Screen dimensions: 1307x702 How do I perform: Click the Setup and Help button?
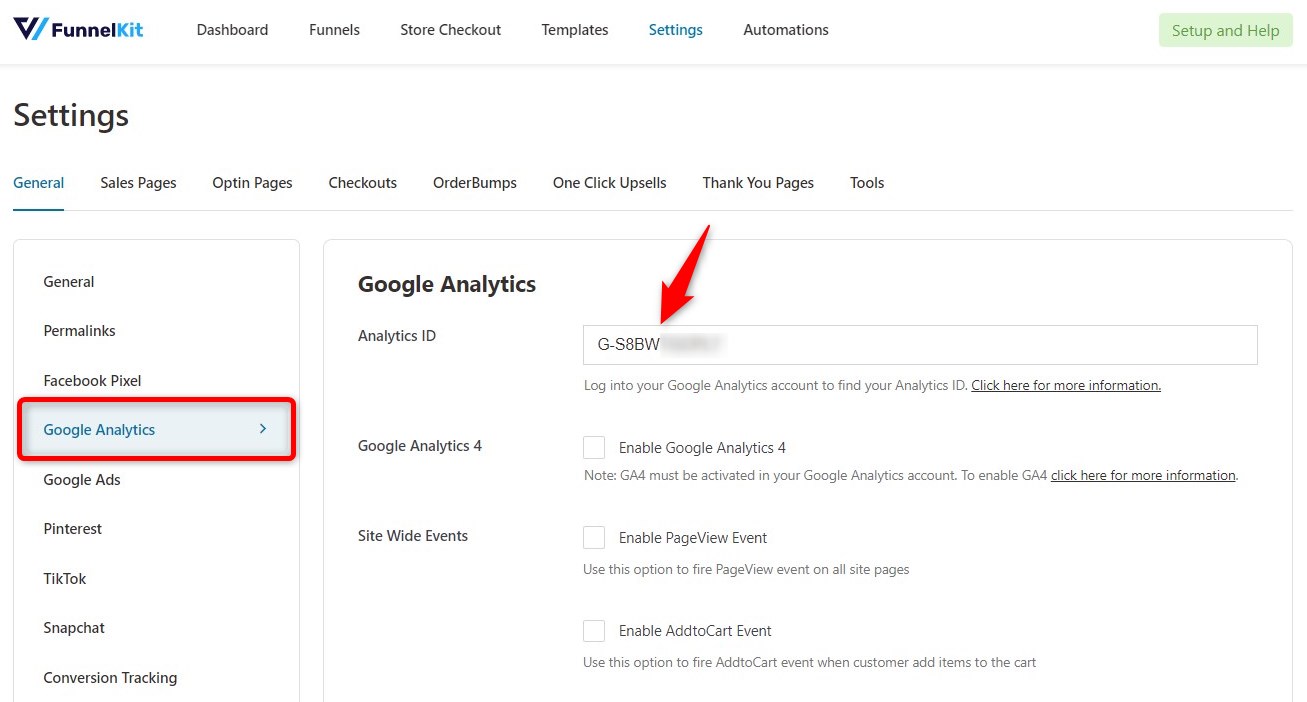[x=1225, y=30]
